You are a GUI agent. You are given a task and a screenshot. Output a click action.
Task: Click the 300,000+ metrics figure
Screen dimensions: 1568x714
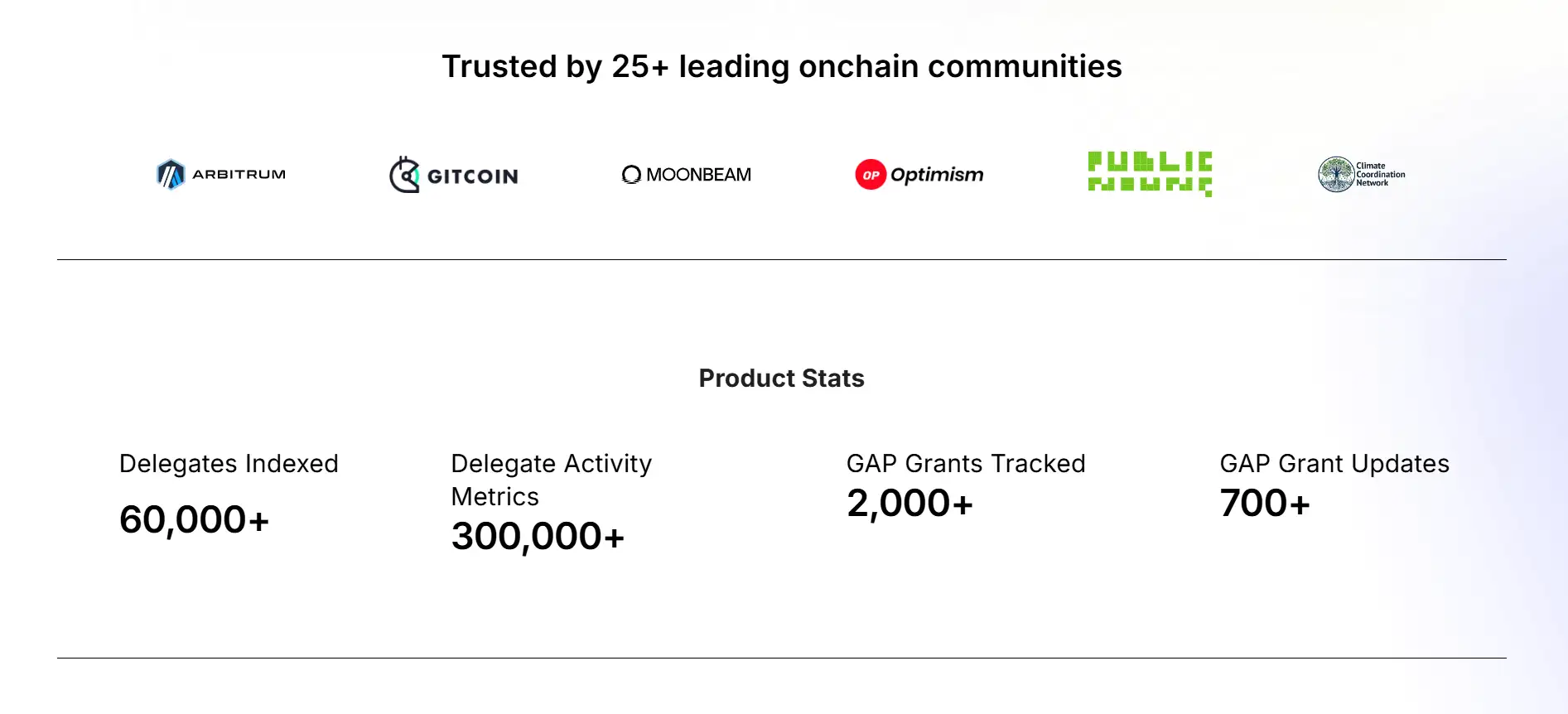tap(538, 537)
